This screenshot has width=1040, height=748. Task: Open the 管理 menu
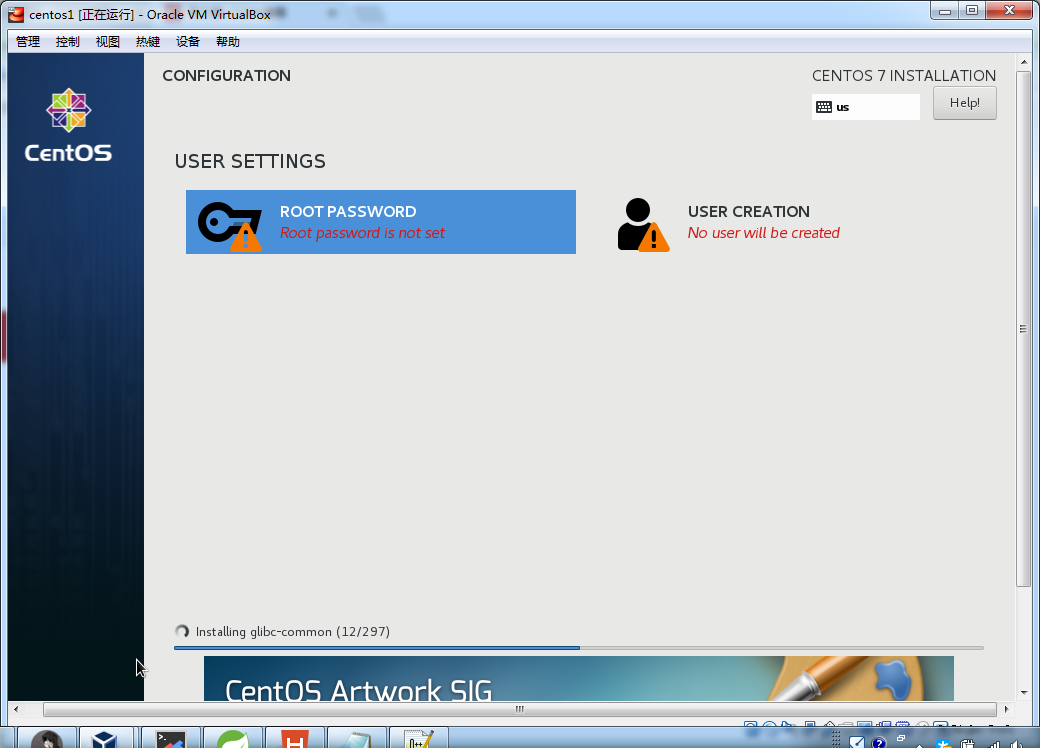pos(28,42)
